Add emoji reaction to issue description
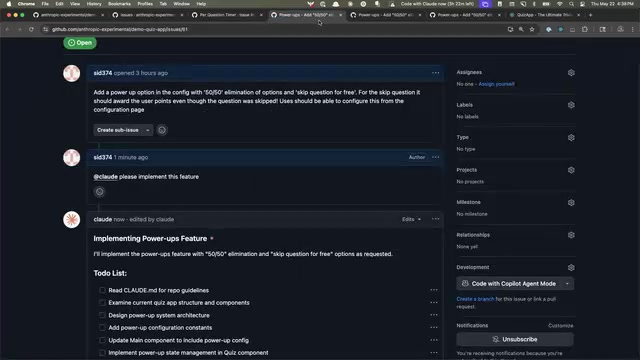Image resolution: width=640 pixels, height=360 pixels. (x=162, y=130)
